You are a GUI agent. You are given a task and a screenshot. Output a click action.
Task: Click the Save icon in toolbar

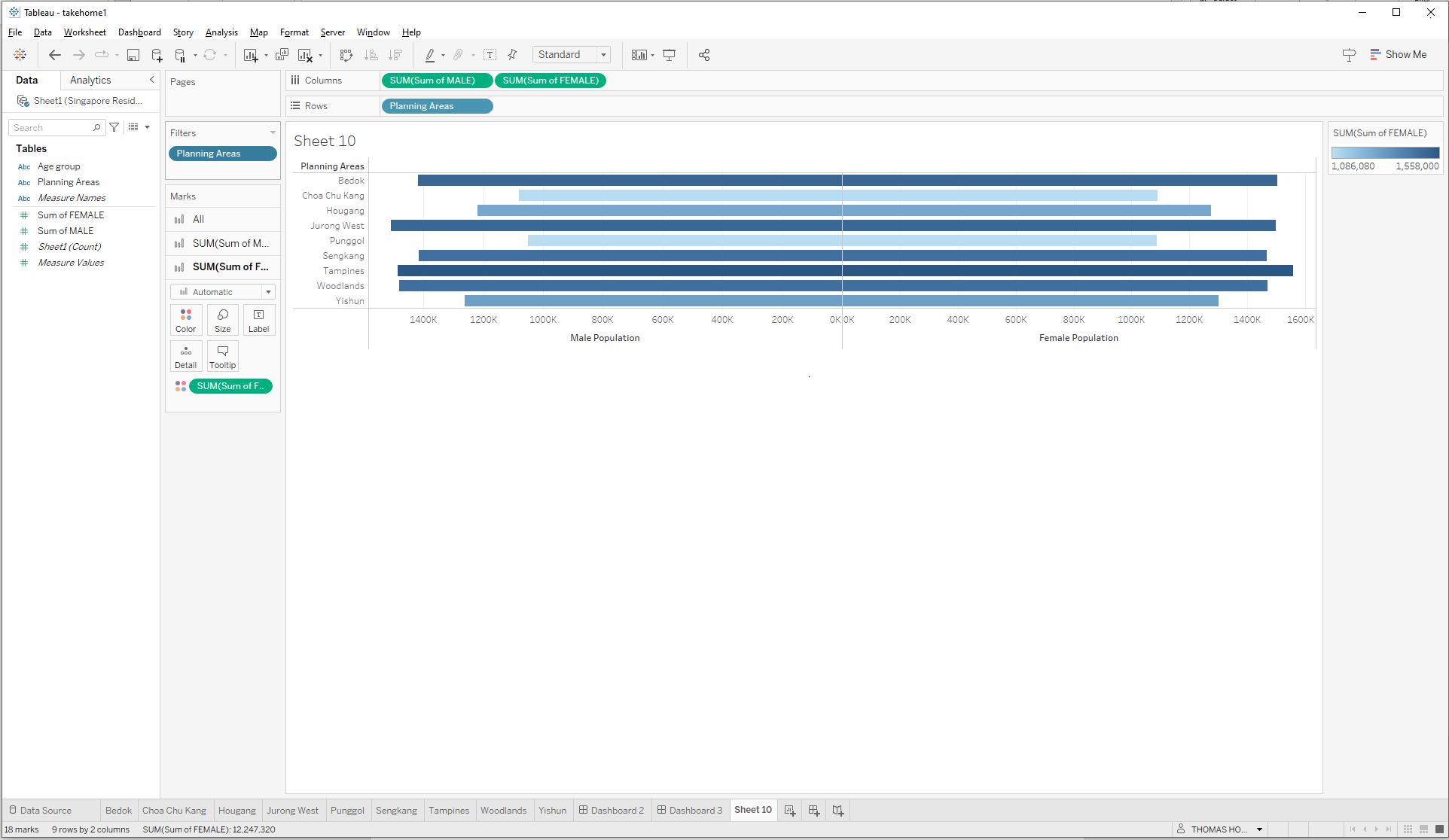(133, 55)
